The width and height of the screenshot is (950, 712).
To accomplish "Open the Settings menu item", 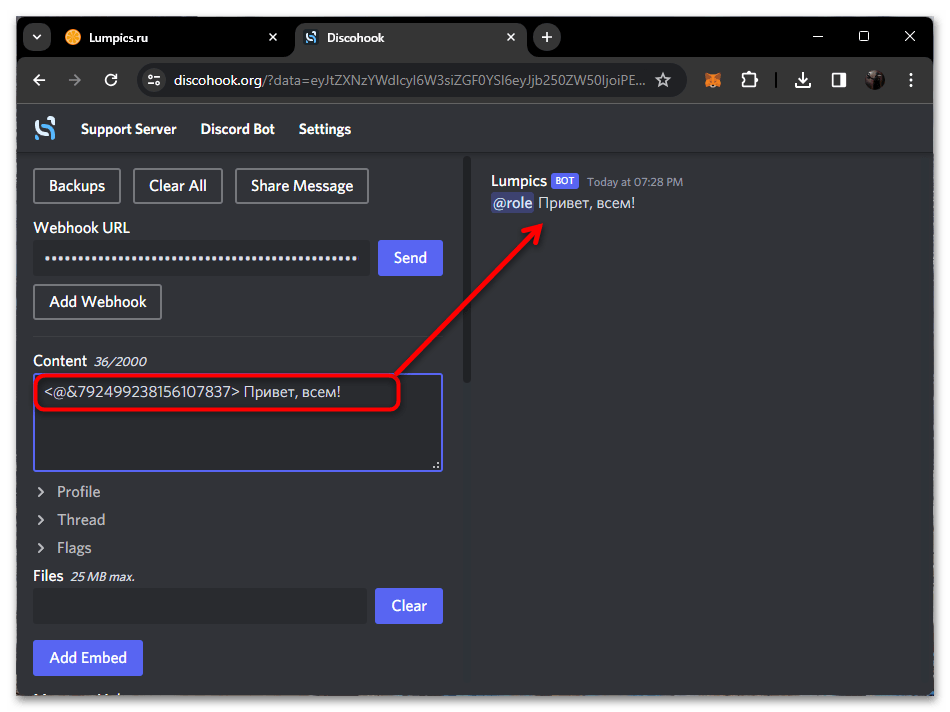I will (x=325, y=129).
